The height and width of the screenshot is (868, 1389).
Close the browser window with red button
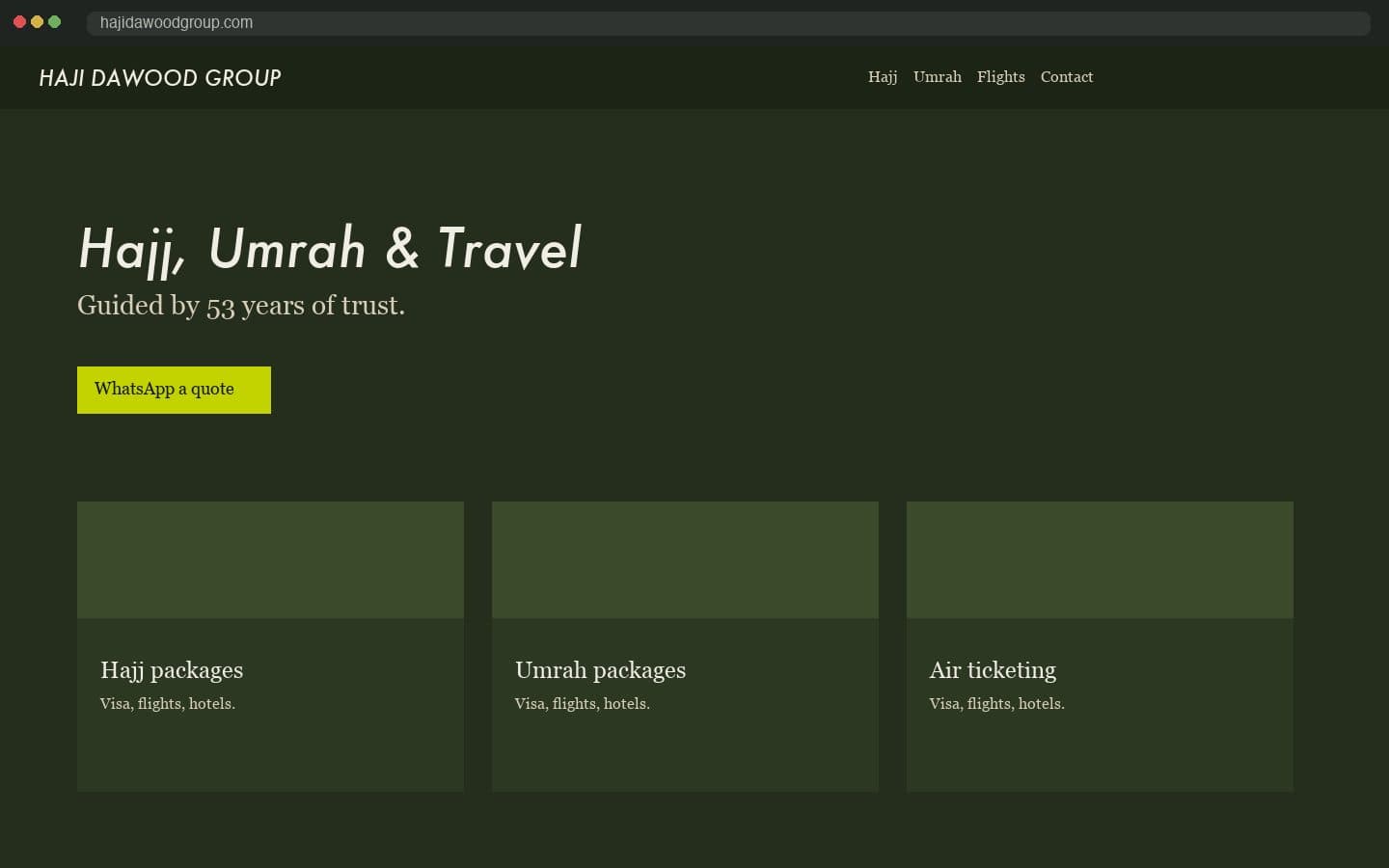(19, 22)
